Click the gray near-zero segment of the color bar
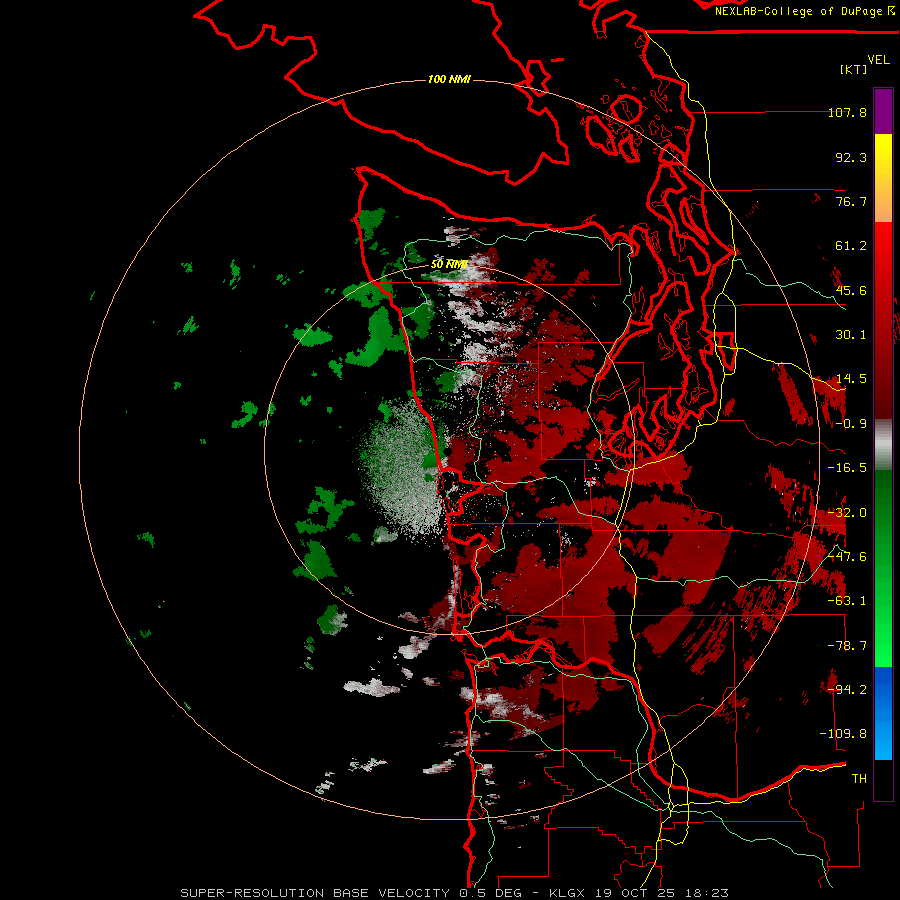This screenshot has height=900, width=900. pyautogui.click(x=883, y=445)
